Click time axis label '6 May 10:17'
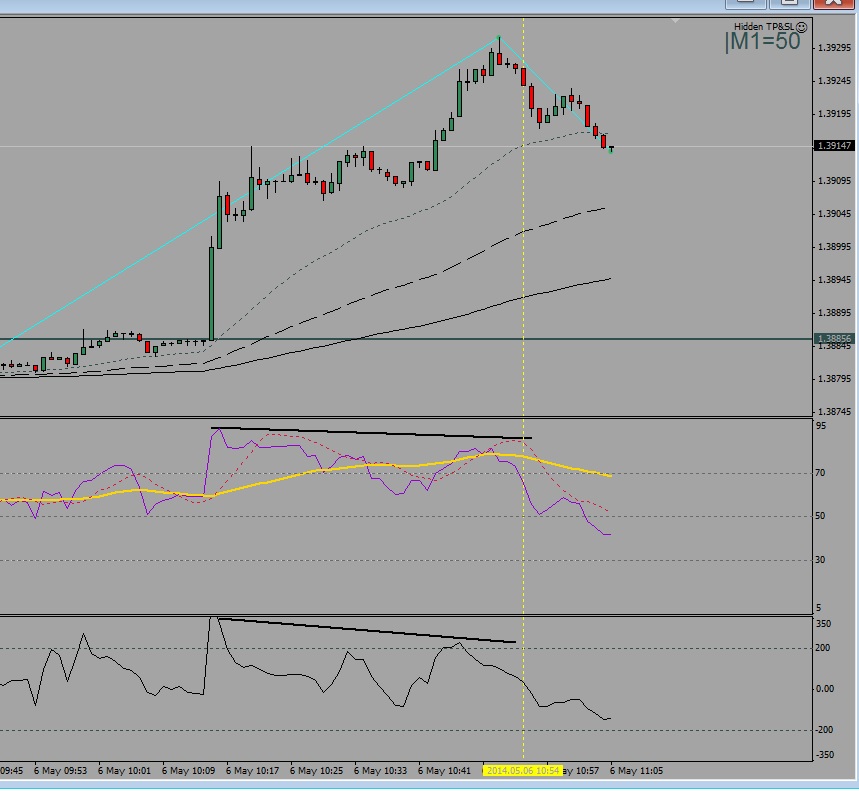The height and width of the screenshot is (791, 859). pyautogui.click(x=253, y=771)
